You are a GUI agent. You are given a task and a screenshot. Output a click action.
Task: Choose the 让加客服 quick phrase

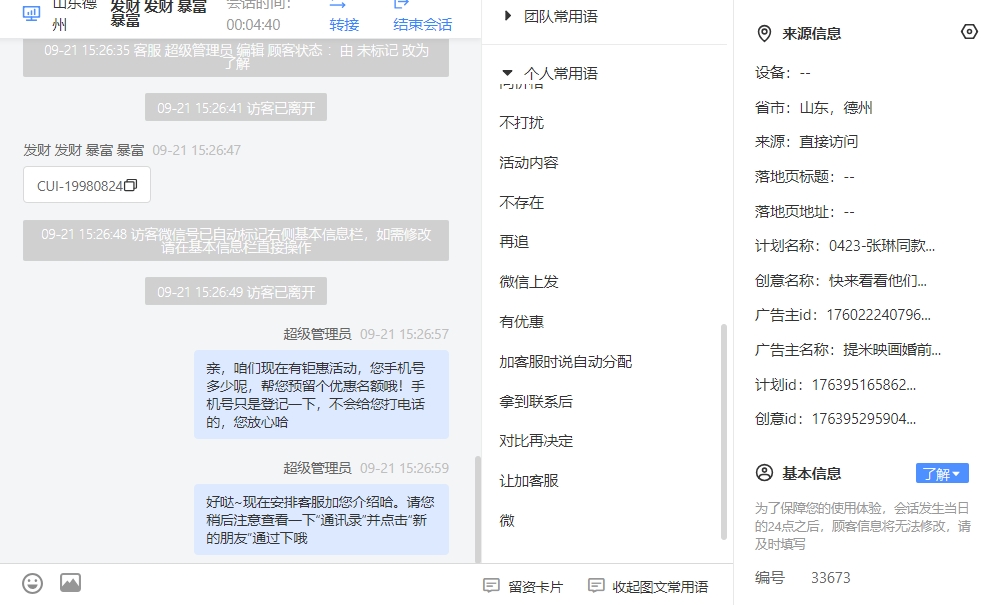click(x=529, y=481)
